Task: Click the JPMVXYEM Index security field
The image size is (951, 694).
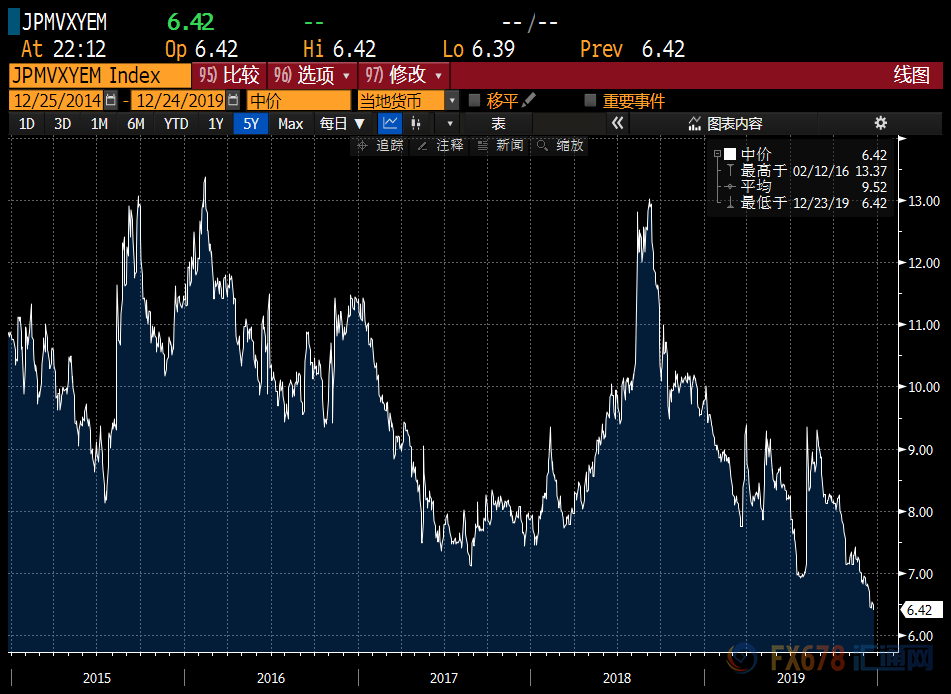Action: click(x=99, y=75)
